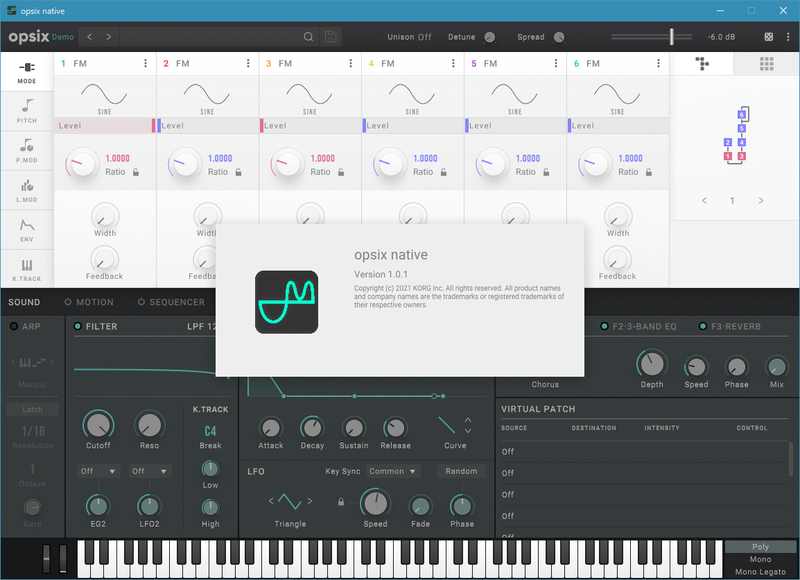
Task: Open first Off dropdown under Cutoff
Action: [98, 471]
